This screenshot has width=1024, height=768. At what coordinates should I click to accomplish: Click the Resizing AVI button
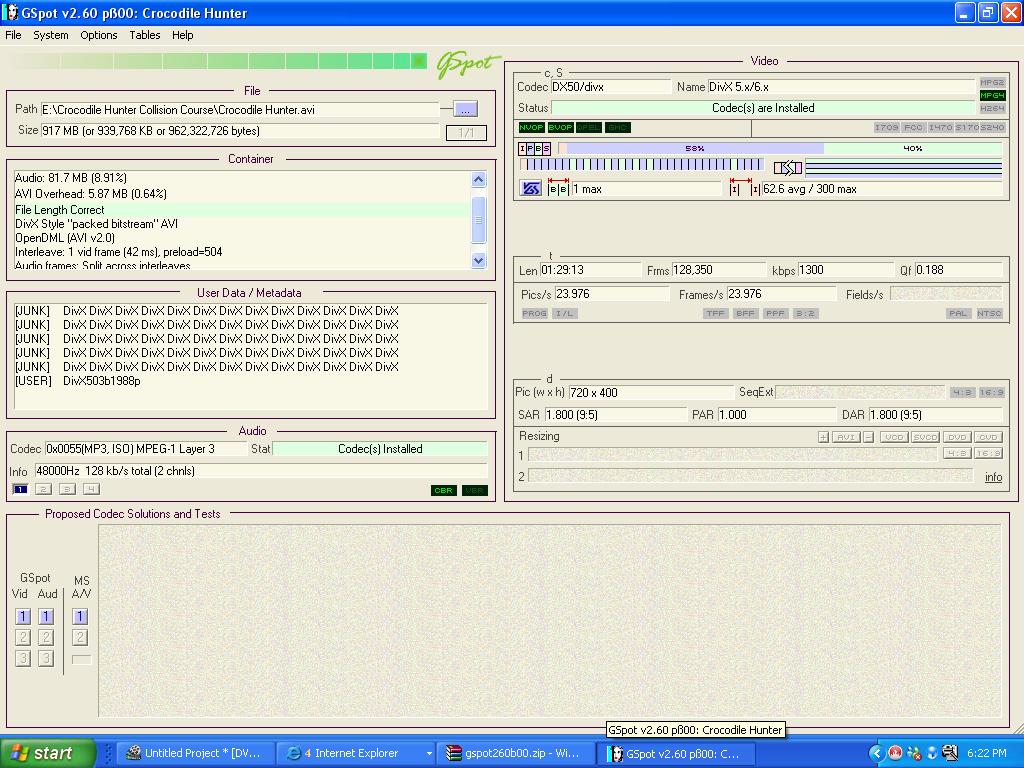(846, 437)
